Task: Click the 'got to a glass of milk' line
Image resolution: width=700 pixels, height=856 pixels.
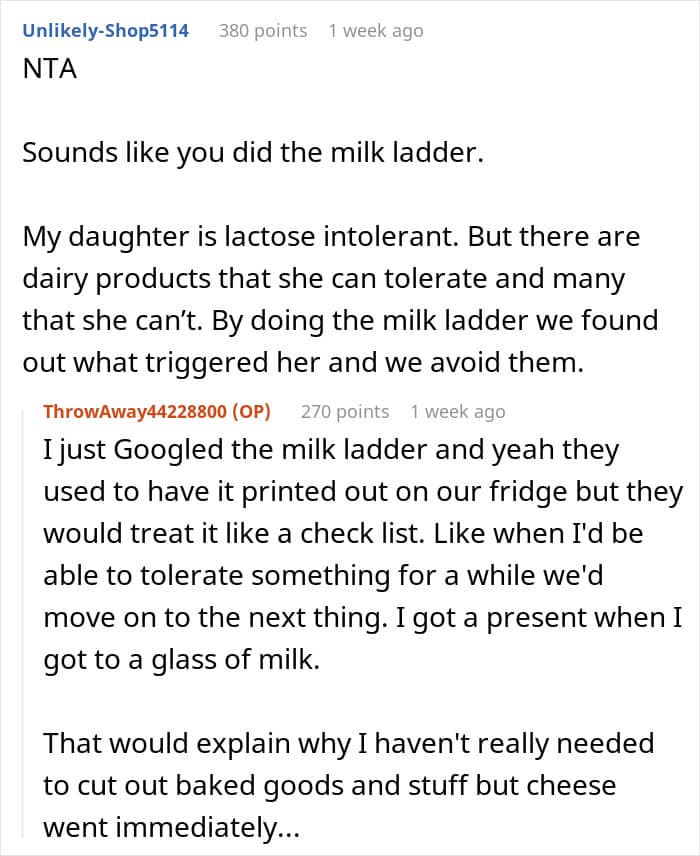Action: pos(182,660)
